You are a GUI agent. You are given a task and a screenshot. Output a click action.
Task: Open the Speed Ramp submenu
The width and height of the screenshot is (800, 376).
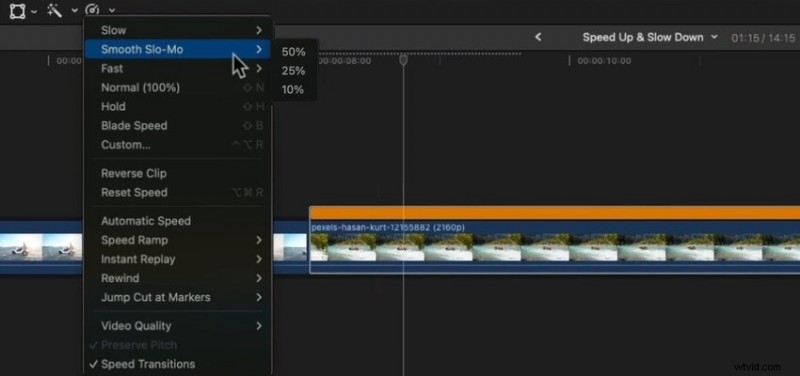pos(178,240)
